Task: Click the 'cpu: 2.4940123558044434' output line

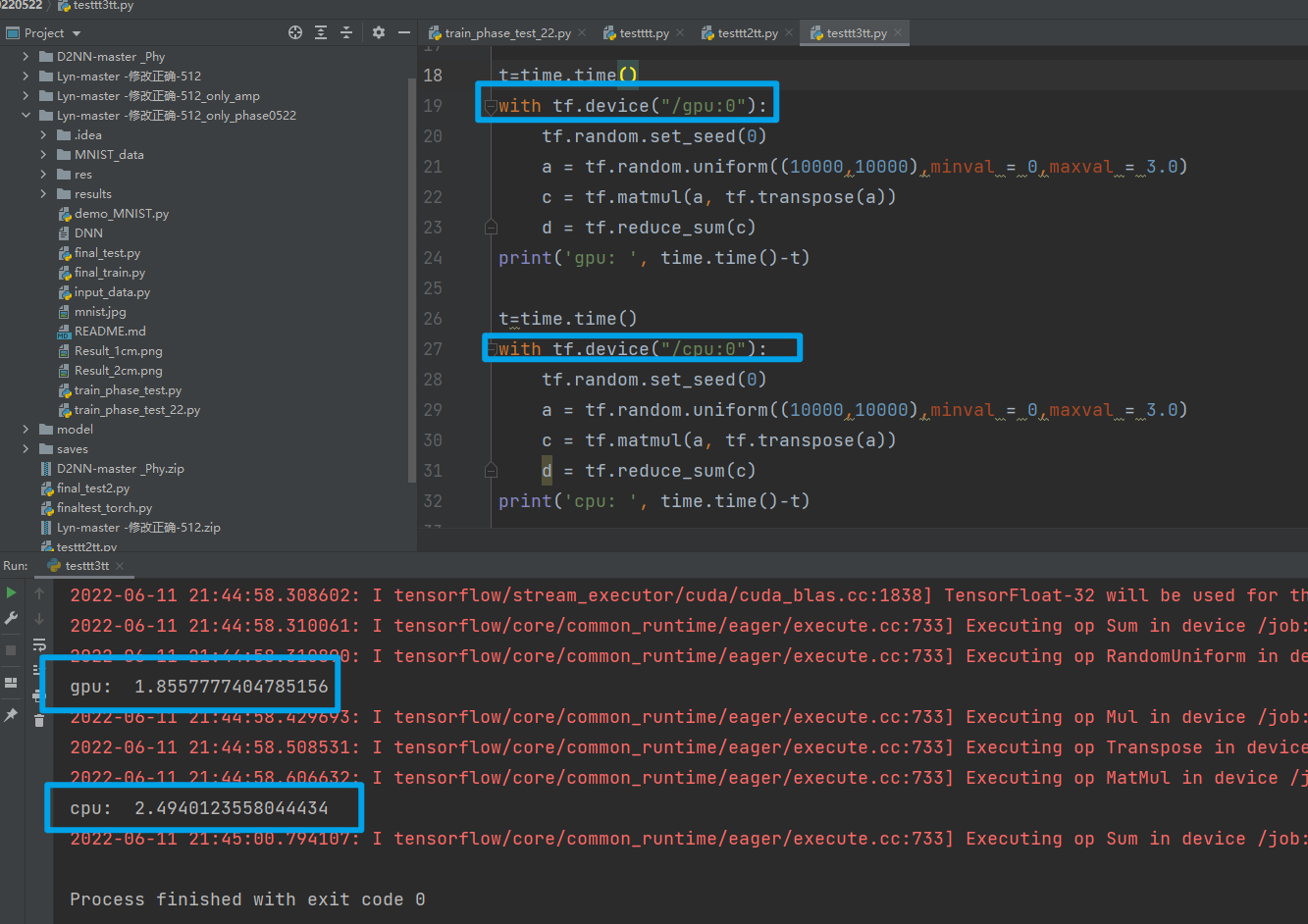Action: (x=199, y=808)
